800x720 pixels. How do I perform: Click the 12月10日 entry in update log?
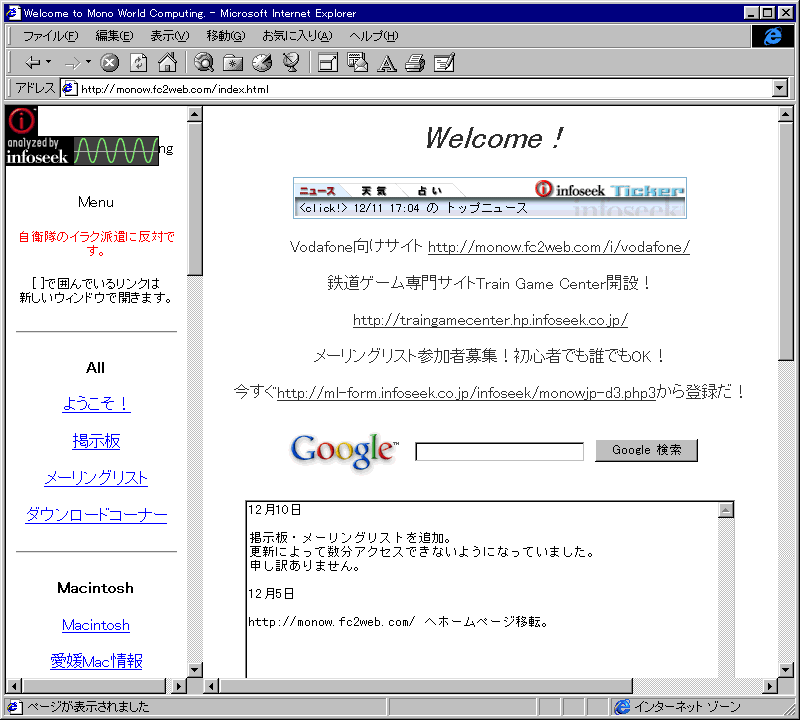pos(275,510)
